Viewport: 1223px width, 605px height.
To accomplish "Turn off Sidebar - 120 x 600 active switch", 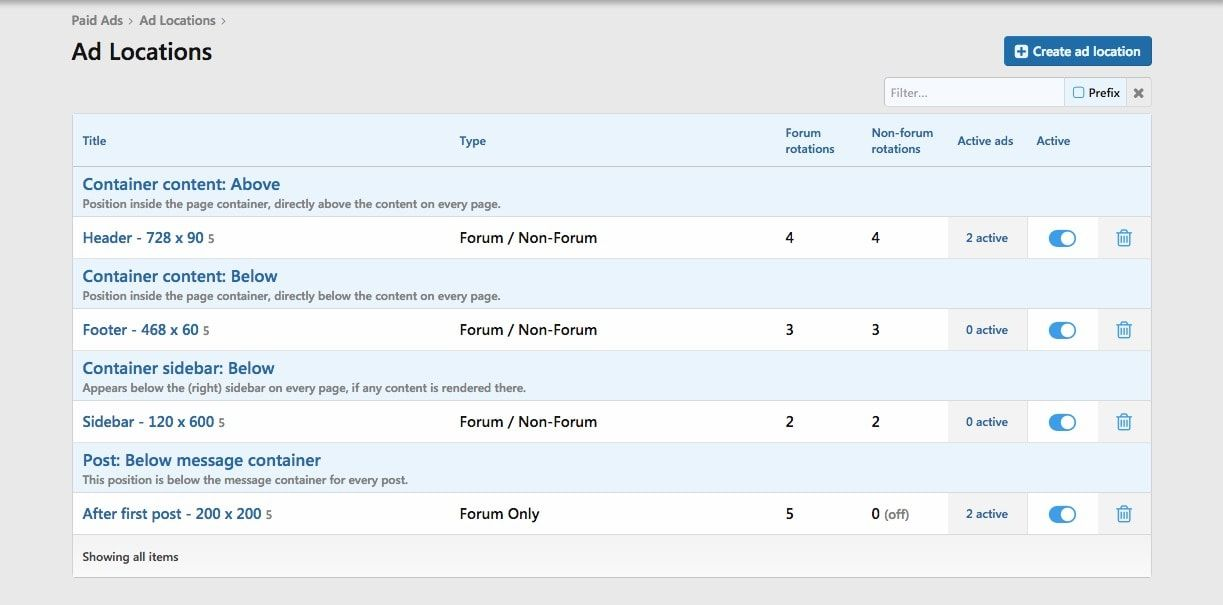I will coord(1061,422).
